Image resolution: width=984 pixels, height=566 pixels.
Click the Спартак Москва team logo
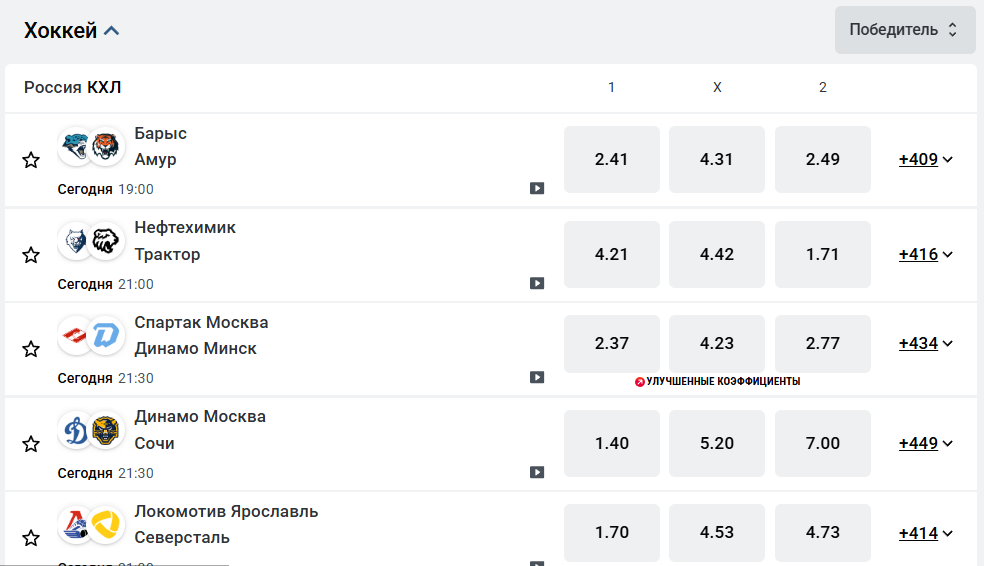pyautogui.click(x=75, y=337)
